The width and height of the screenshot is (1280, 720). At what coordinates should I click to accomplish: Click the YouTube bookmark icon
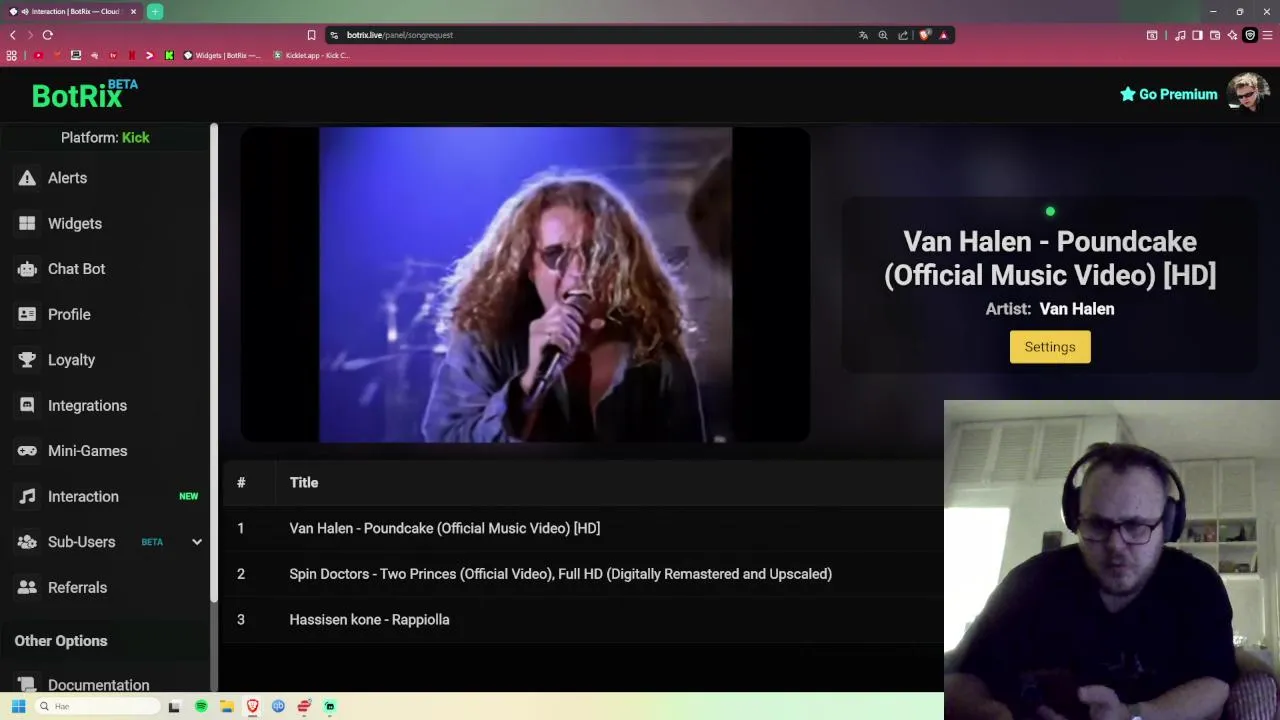pyautogui.click(x=38, y=55)
